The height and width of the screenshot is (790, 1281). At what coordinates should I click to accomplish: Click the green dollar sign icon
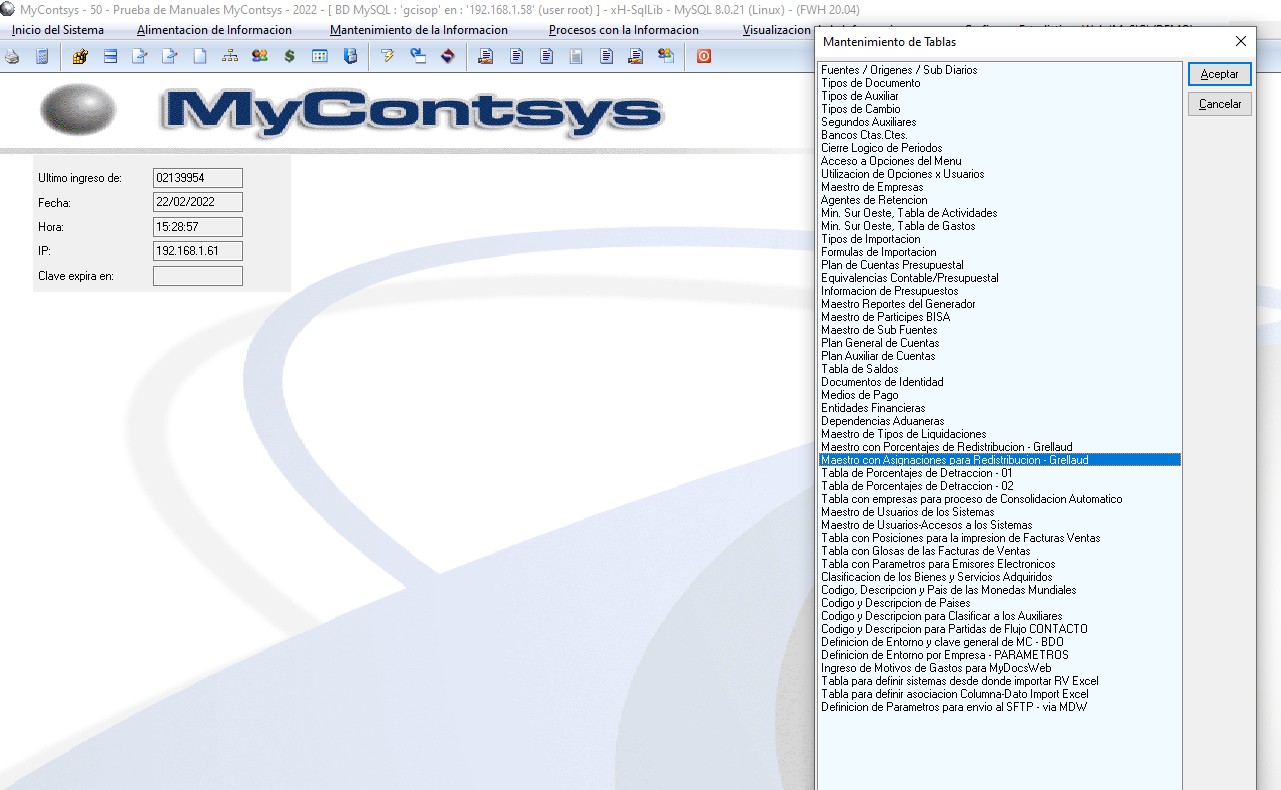pos(290,56)
